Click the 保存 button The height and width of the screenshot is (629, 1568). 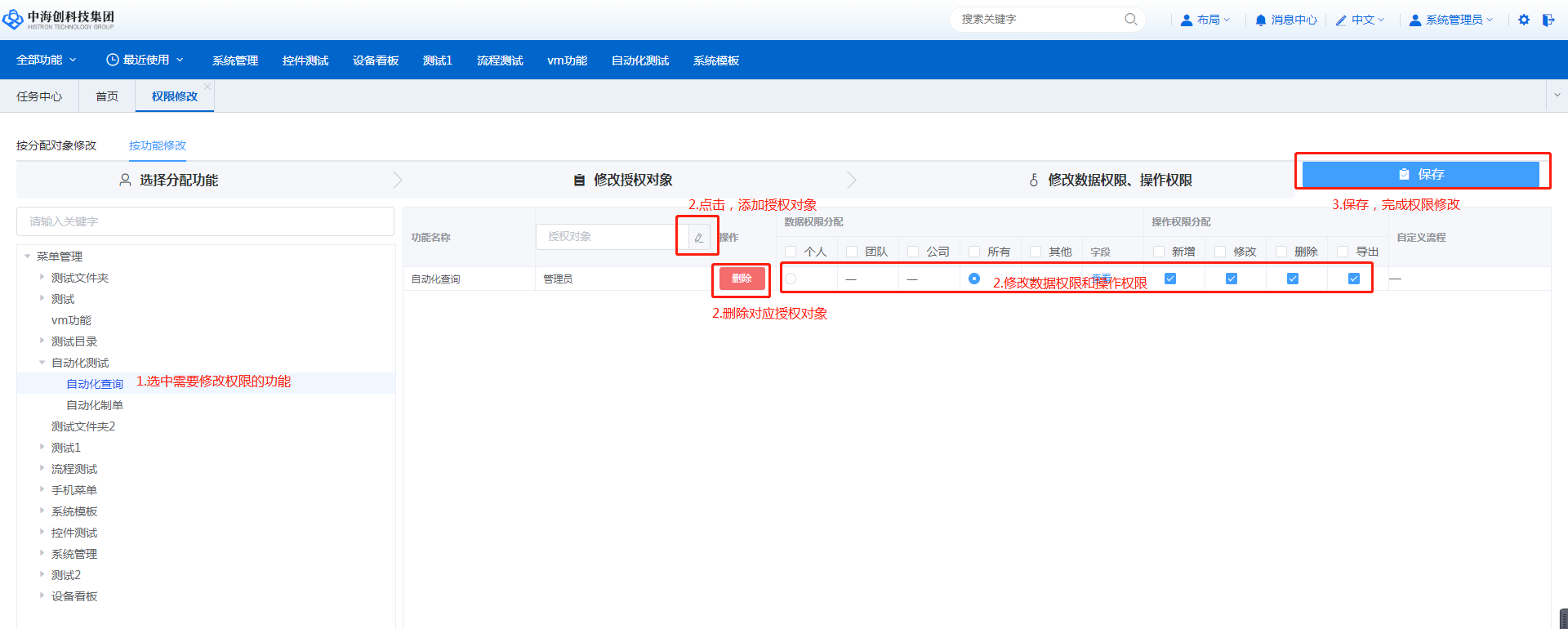1420,174
